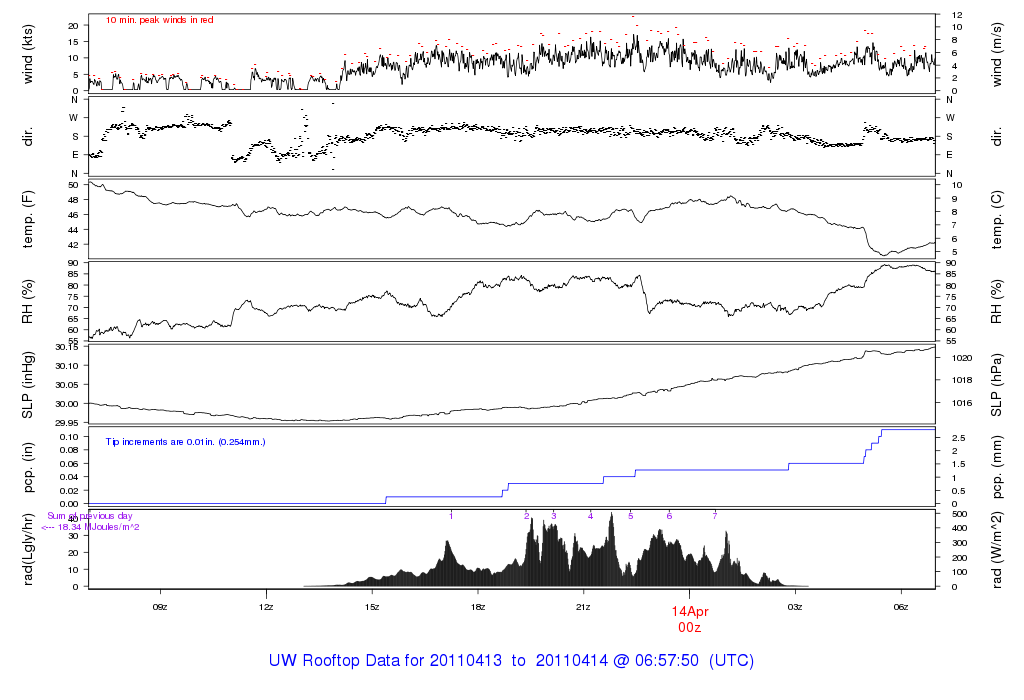Screen dimensions: 1024x700
Task: Click the 'pcp. (mm)' axis label
Action: pyautogui.click(x=997, y=468)
